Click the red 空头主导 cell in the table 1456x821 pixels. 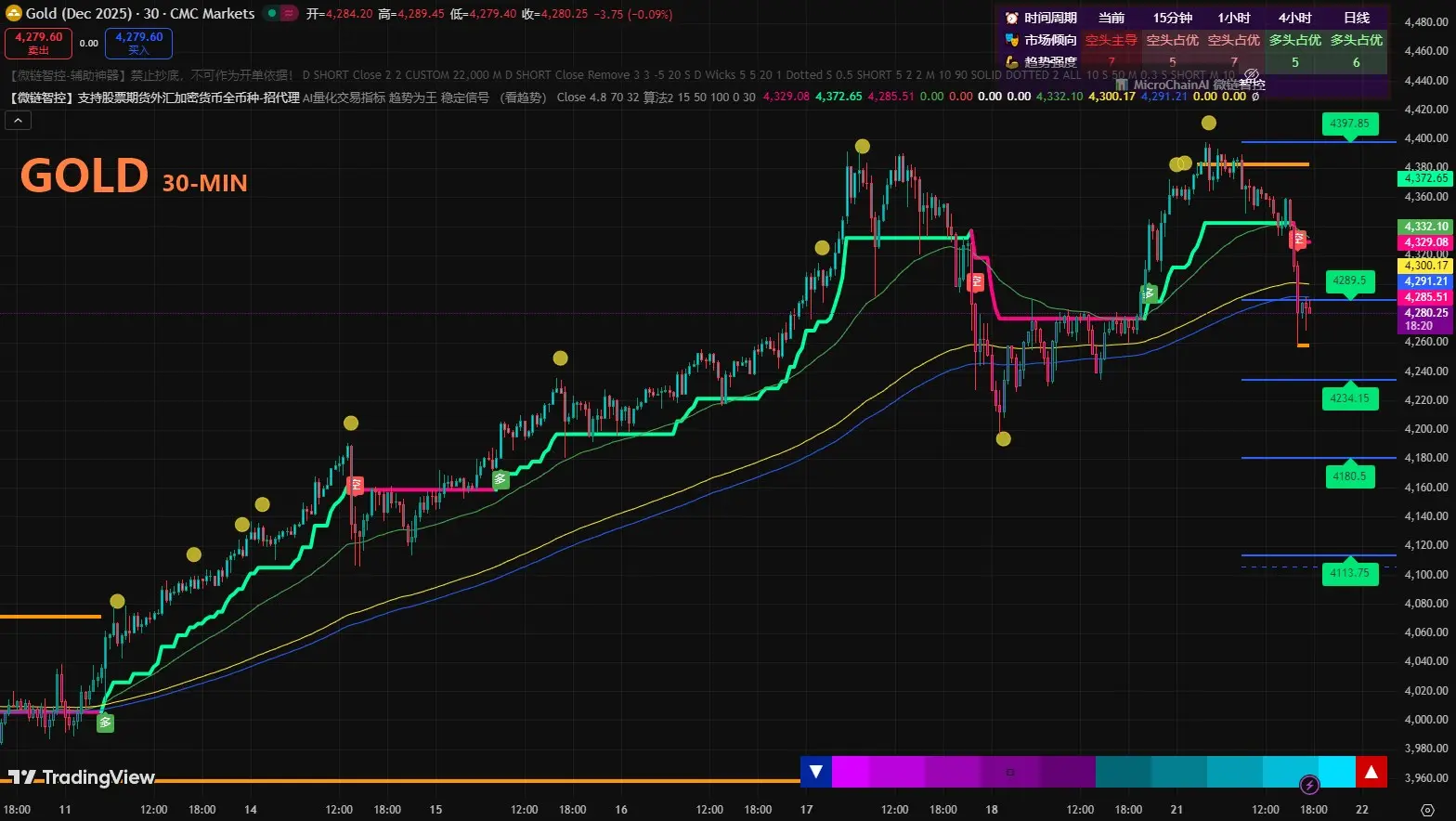click(x=1111, y=40)
